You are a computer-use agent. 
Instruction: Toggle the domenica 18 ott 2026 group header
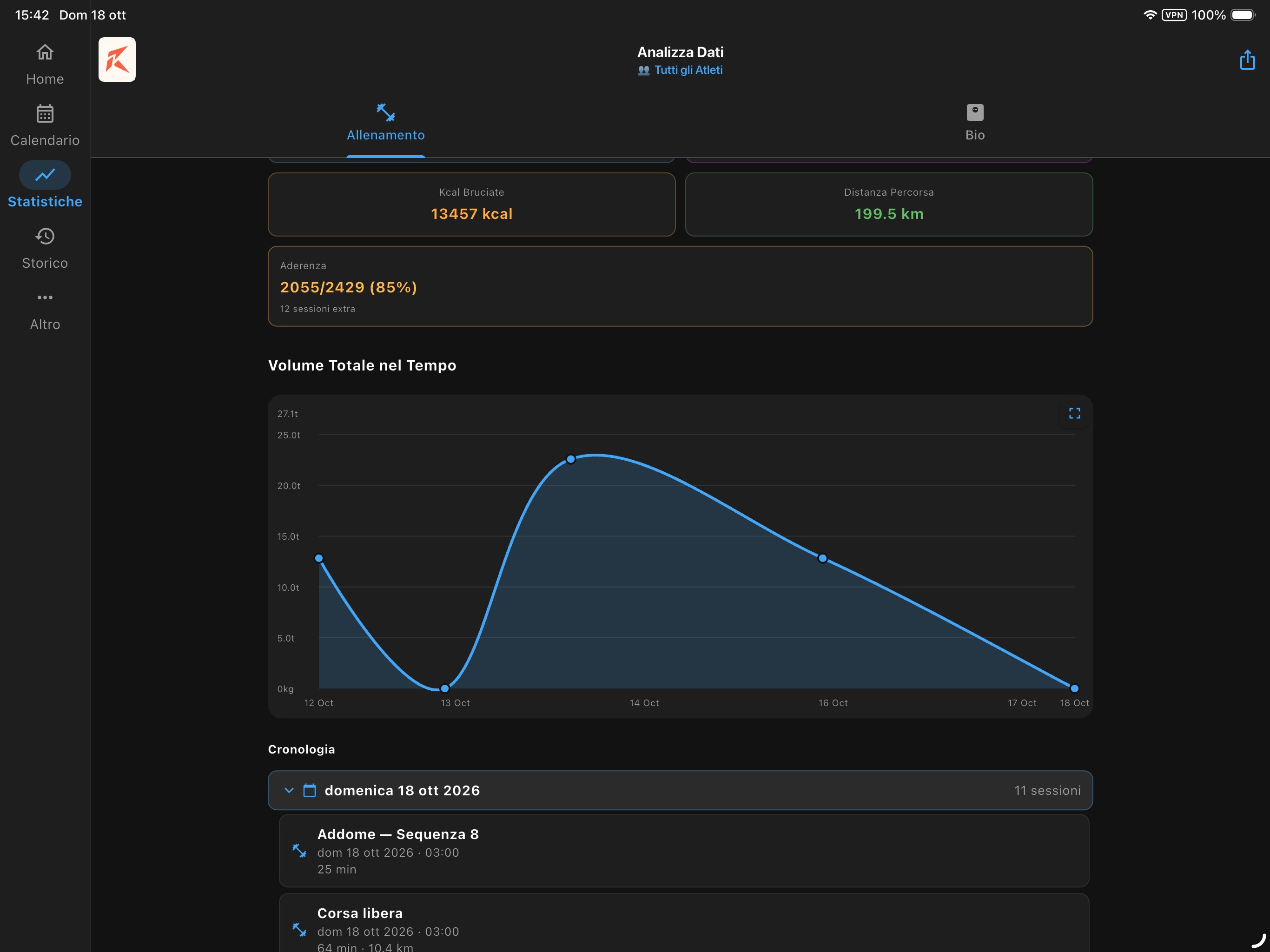click(x=681, y=791)
